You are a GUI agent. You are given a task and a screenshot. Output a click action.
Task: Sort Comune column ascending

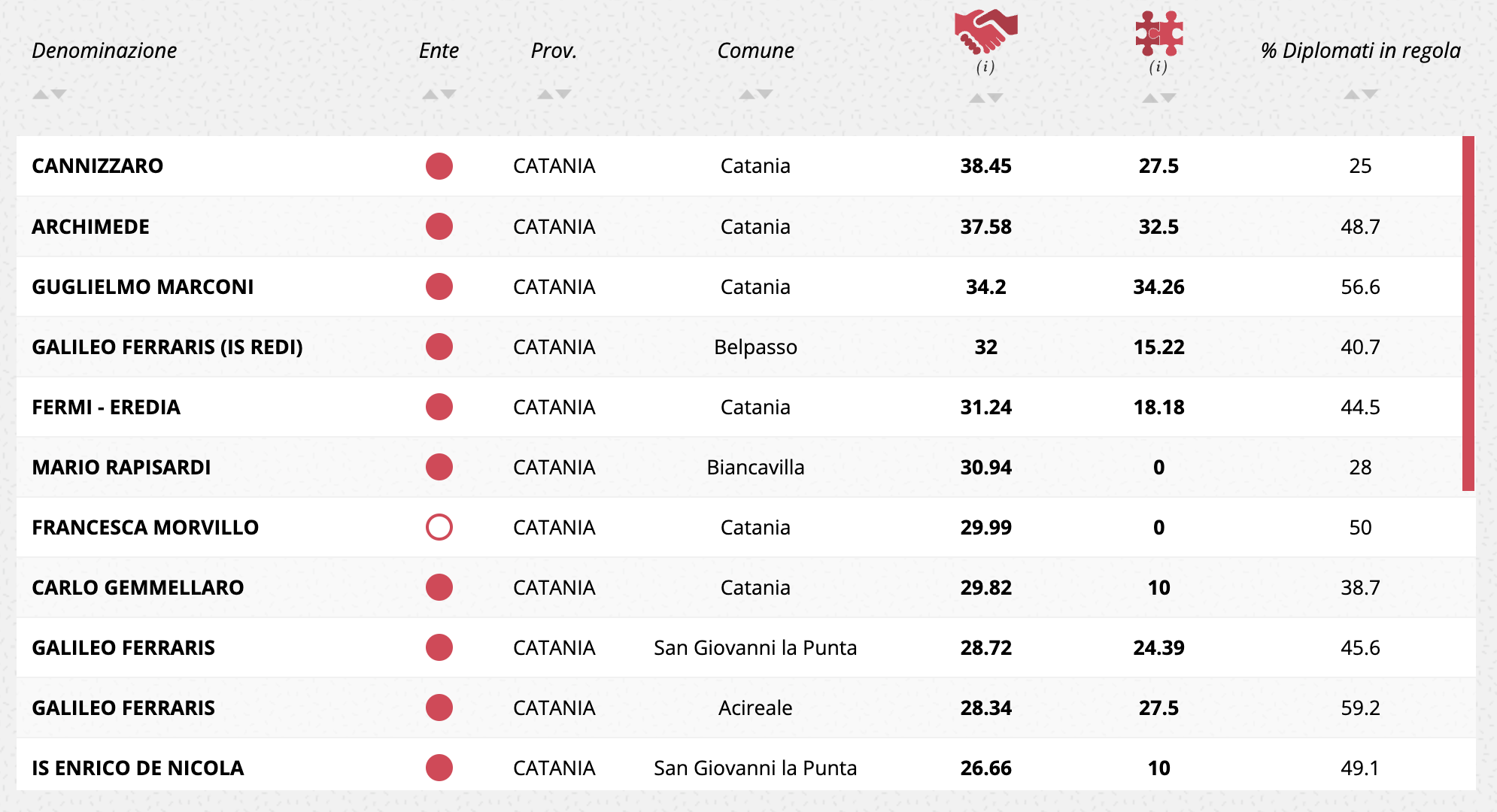pos(747,95)
